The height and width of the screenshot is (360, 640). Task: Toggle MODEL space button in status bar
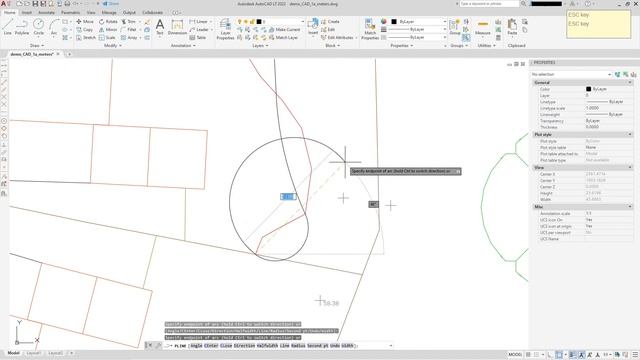(x=515, y=354)
